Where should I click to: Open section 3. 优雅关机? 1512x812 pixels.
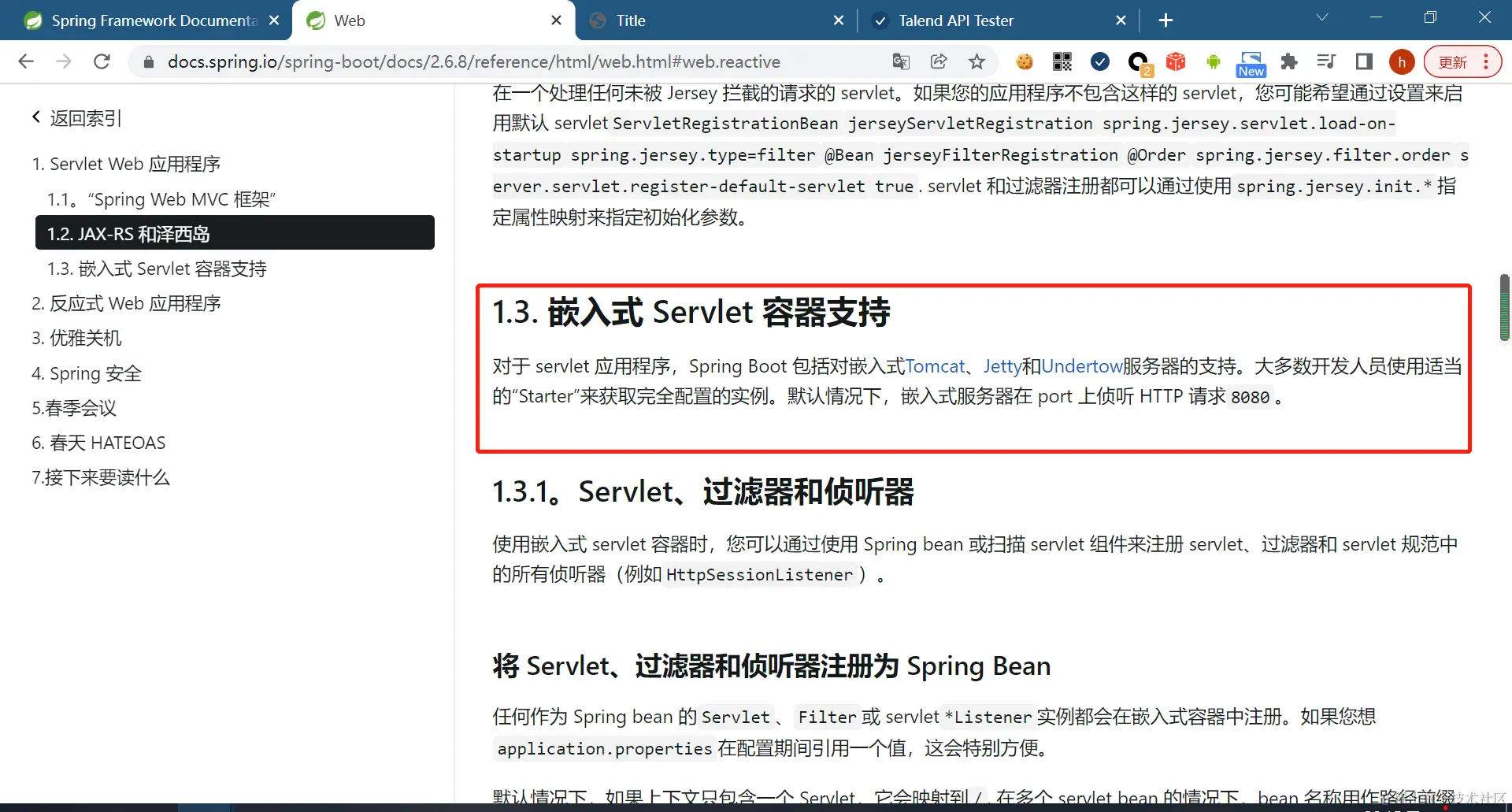click(x=76, y=338)
